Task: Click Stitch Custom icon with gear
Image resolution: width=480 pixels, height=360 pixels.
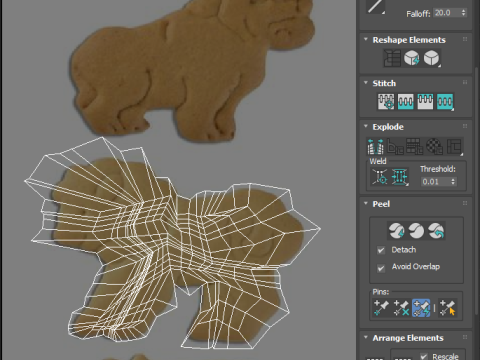Action: pos(386,102)
